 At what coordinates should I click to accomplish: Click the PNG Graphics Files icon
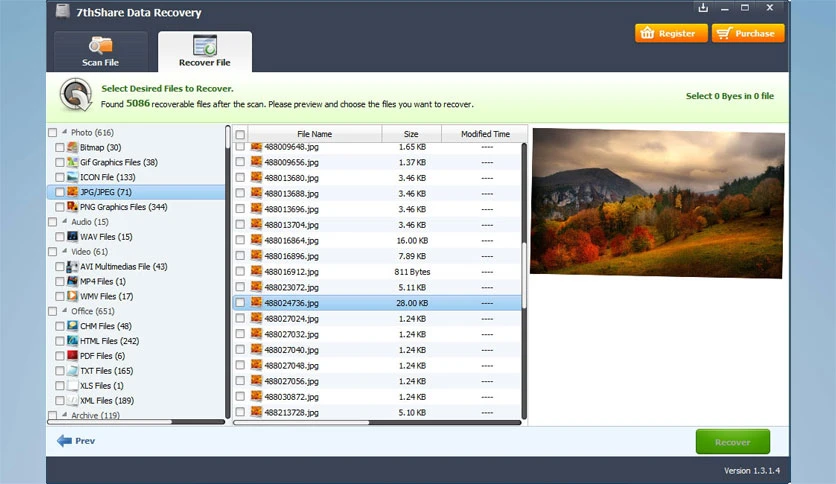[73, 207]
